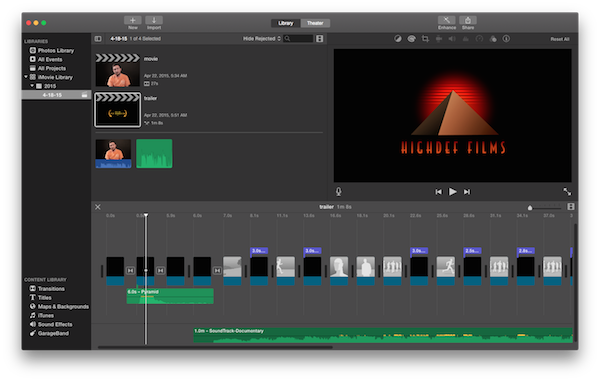The width and height of the screenshot is (600, 381).
Task: Toggle the Libraries sidebar visibility button
Action: tap(98, 39)
